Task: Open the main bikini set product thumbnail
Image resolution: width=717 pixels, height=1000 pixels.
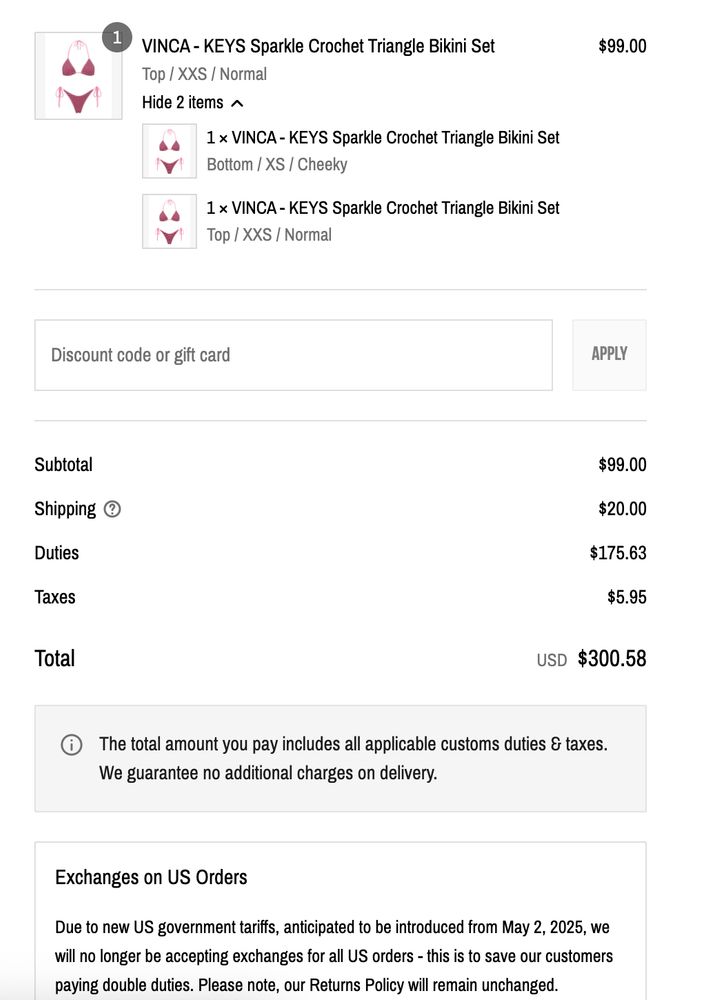Action: 78,76
